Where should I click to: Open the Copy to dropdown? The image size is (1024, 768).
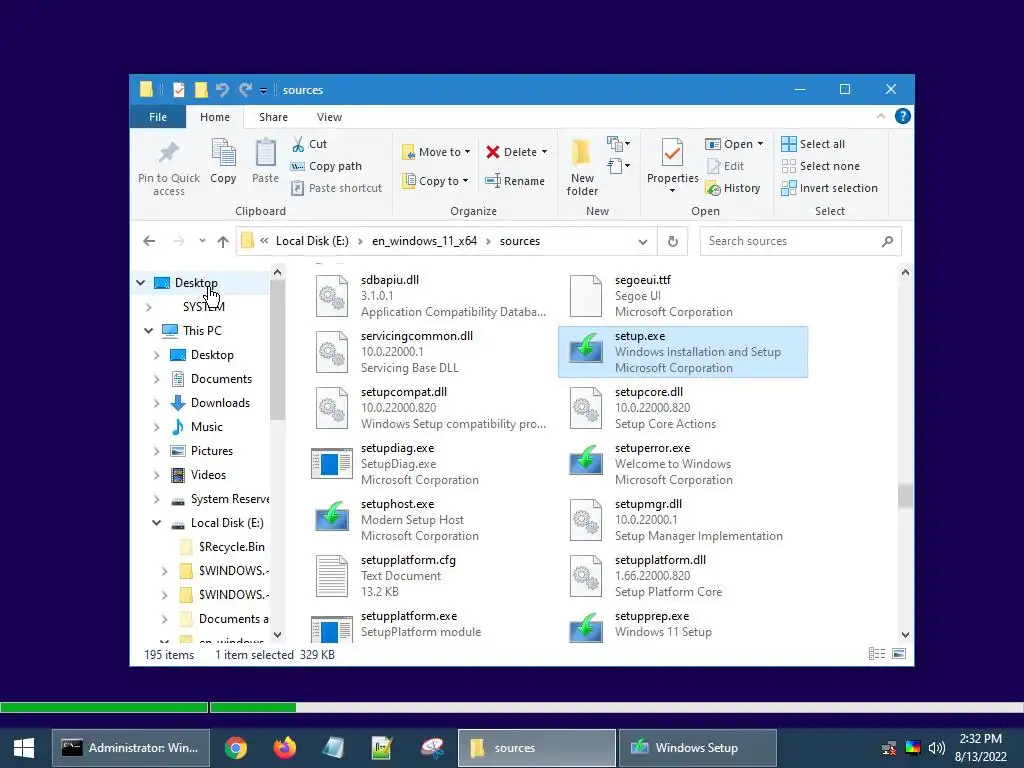[435, 181]
